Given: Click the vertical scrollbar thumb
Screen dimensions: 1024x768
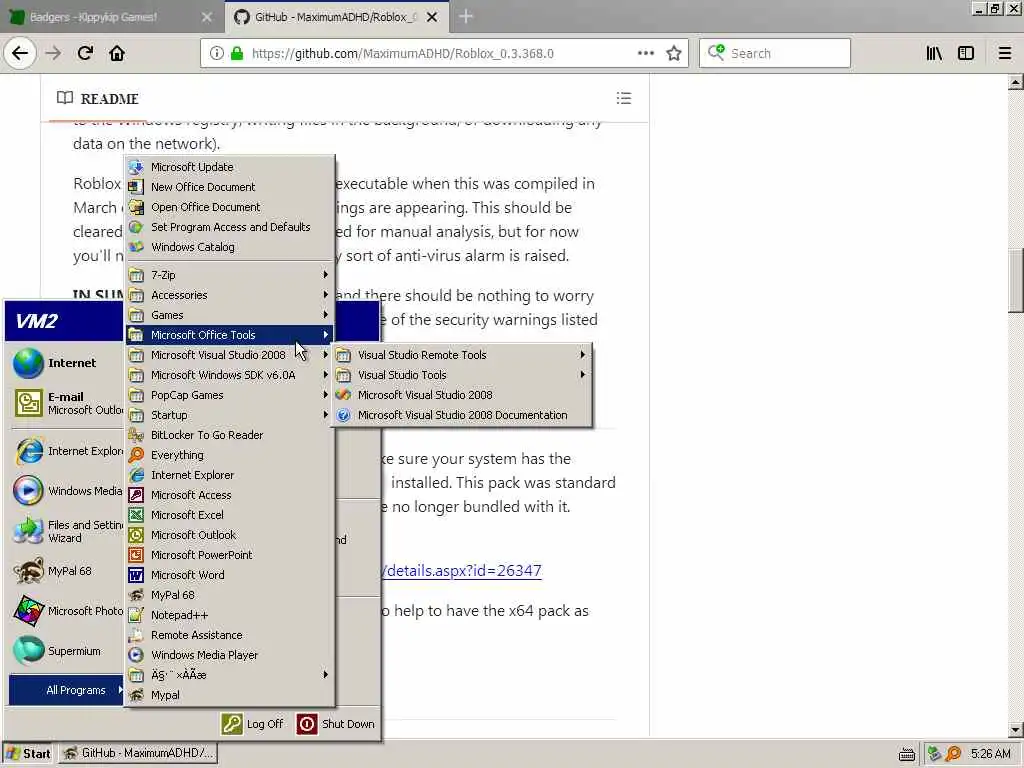Looking at the screenshot, I should [x=1016, y=281].
